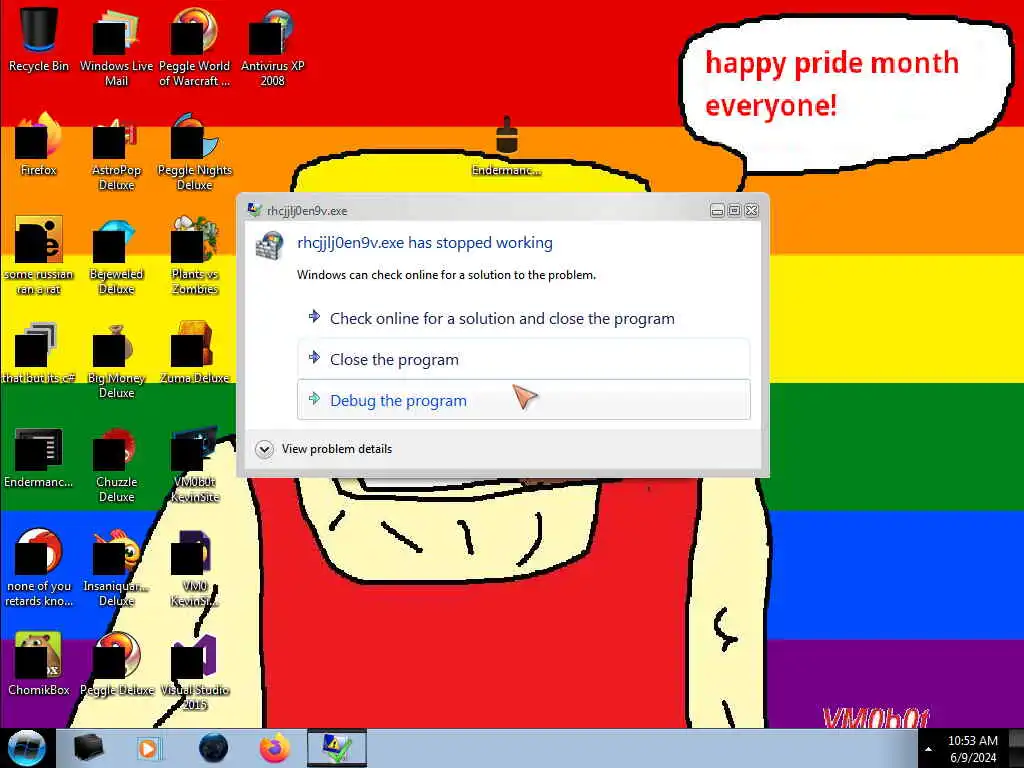Select the 'none of you' desktop icon
This screenshot has width=1024, height=768.
(x=39, y=568)
